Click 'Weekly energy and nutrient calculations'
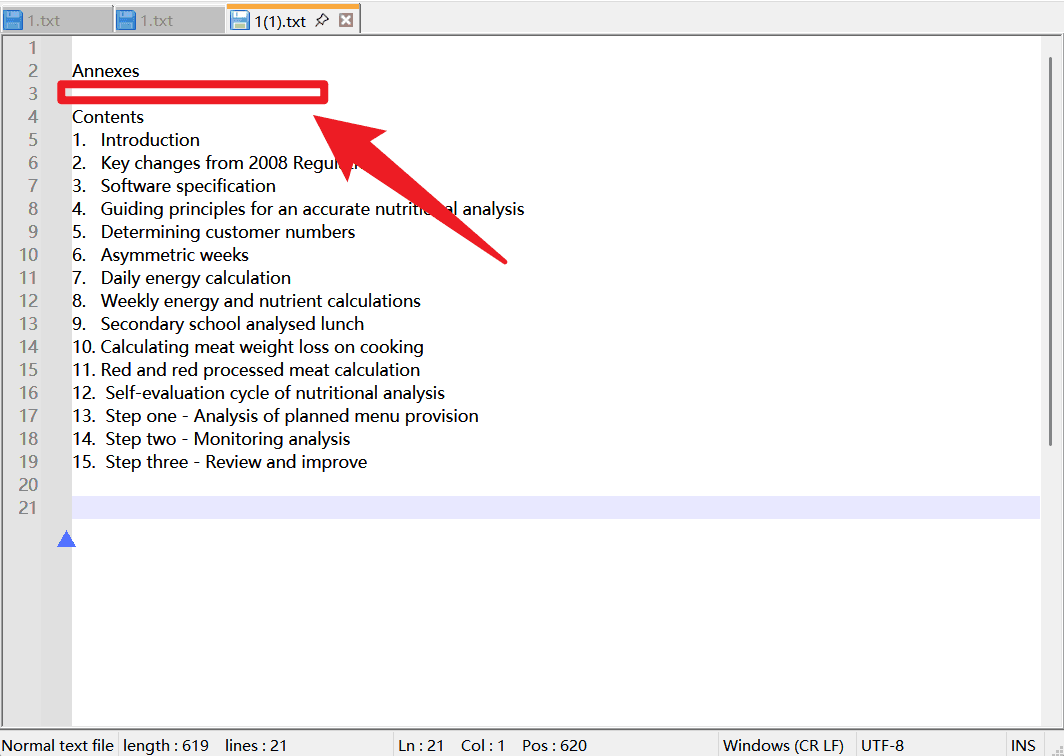The width and height of the screenshot is (1064, 756). (261, 301)
